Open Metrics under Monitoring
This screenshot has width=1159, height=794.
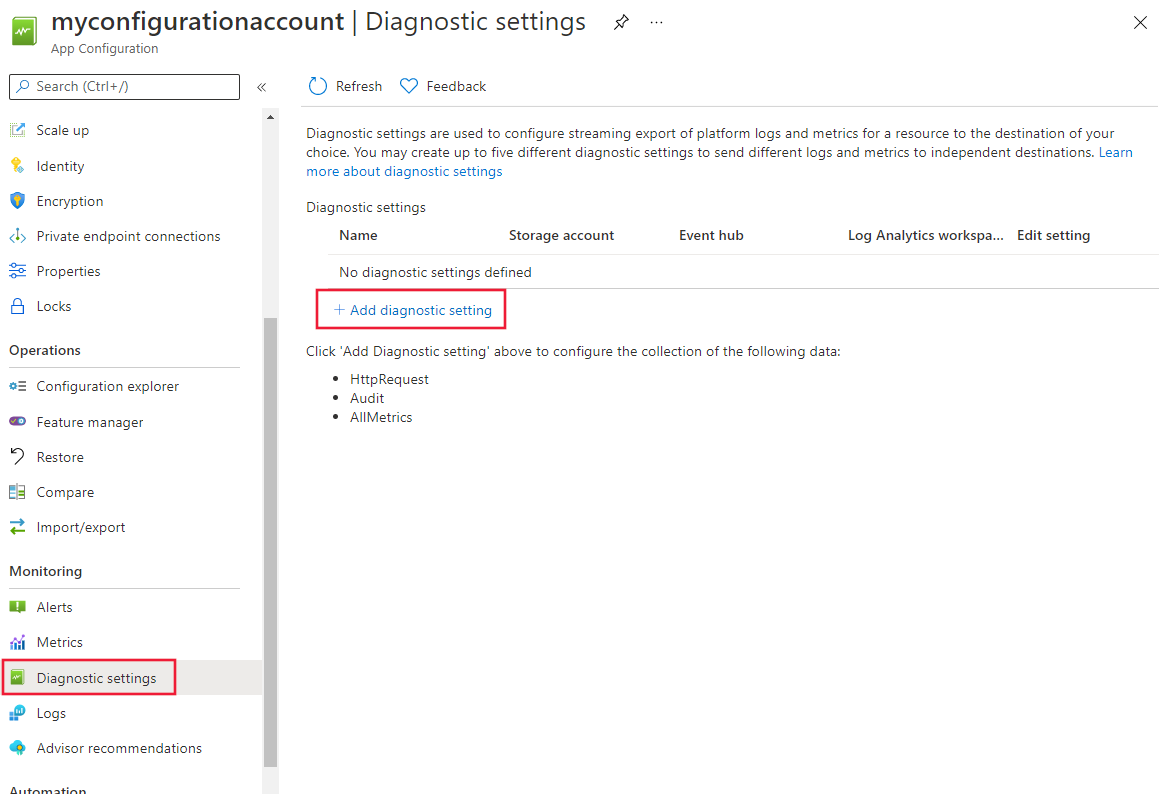tap(60, 641)
